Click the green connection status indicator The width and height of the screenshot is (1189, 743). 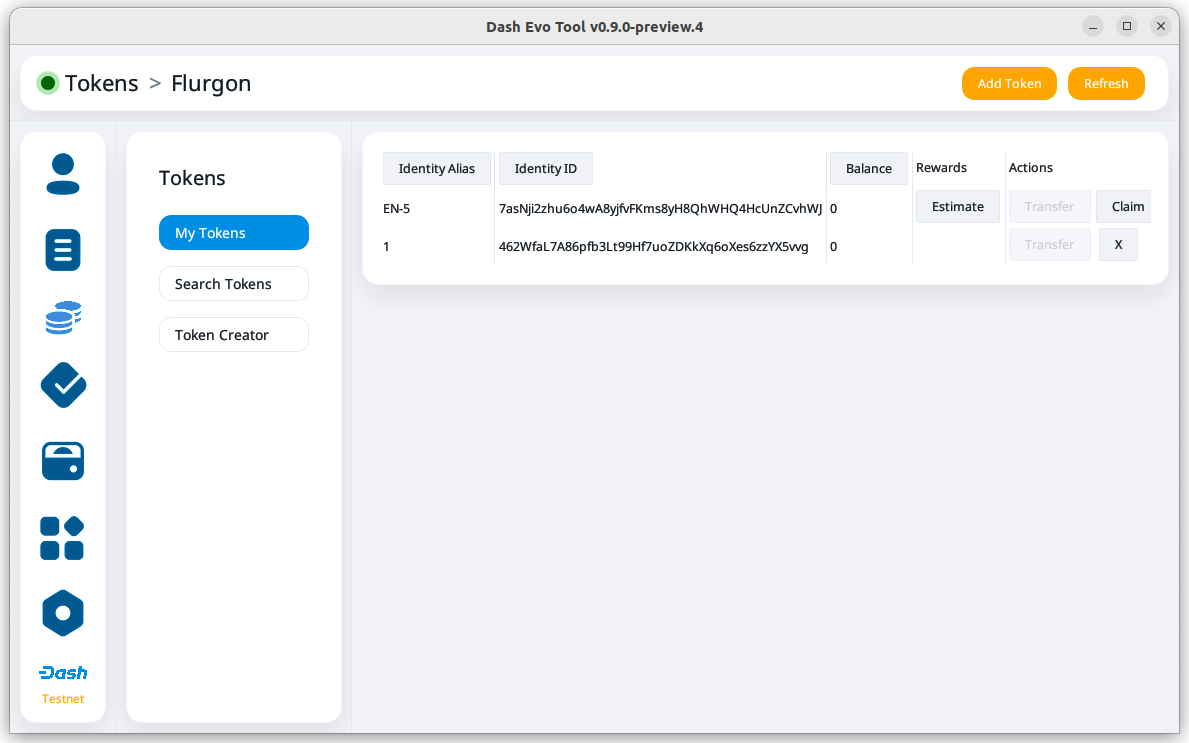coord(47,83)
